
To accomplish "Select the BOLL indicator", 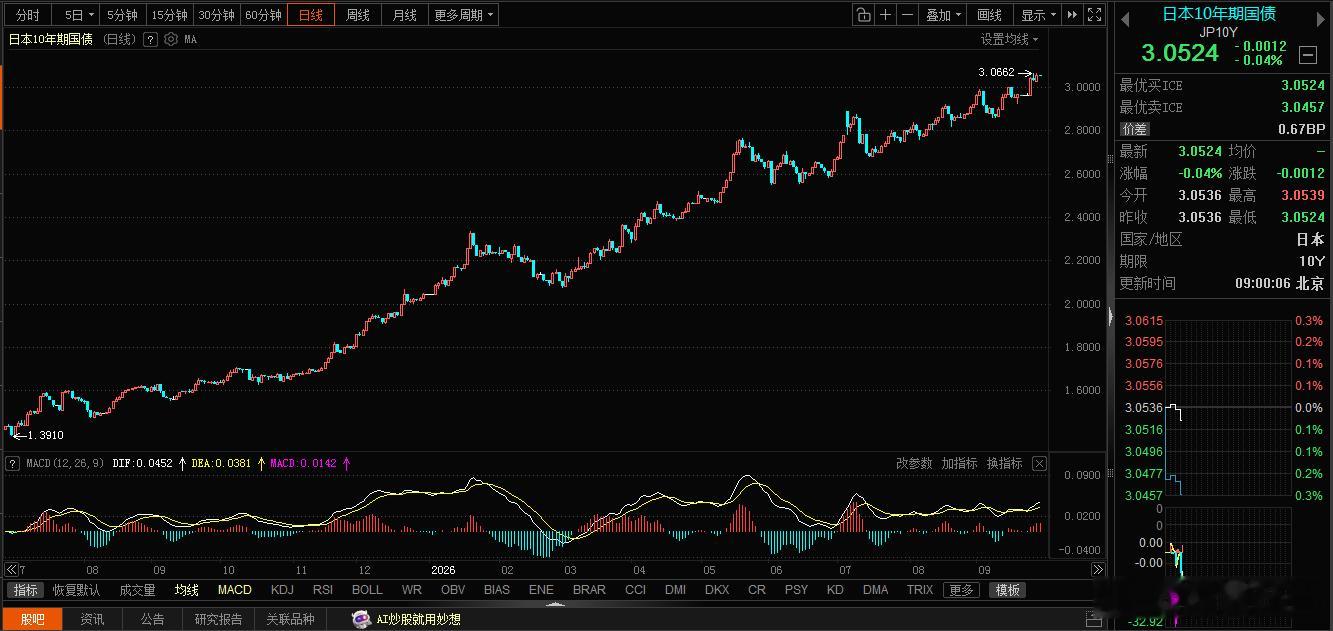I will coord(367,590).
